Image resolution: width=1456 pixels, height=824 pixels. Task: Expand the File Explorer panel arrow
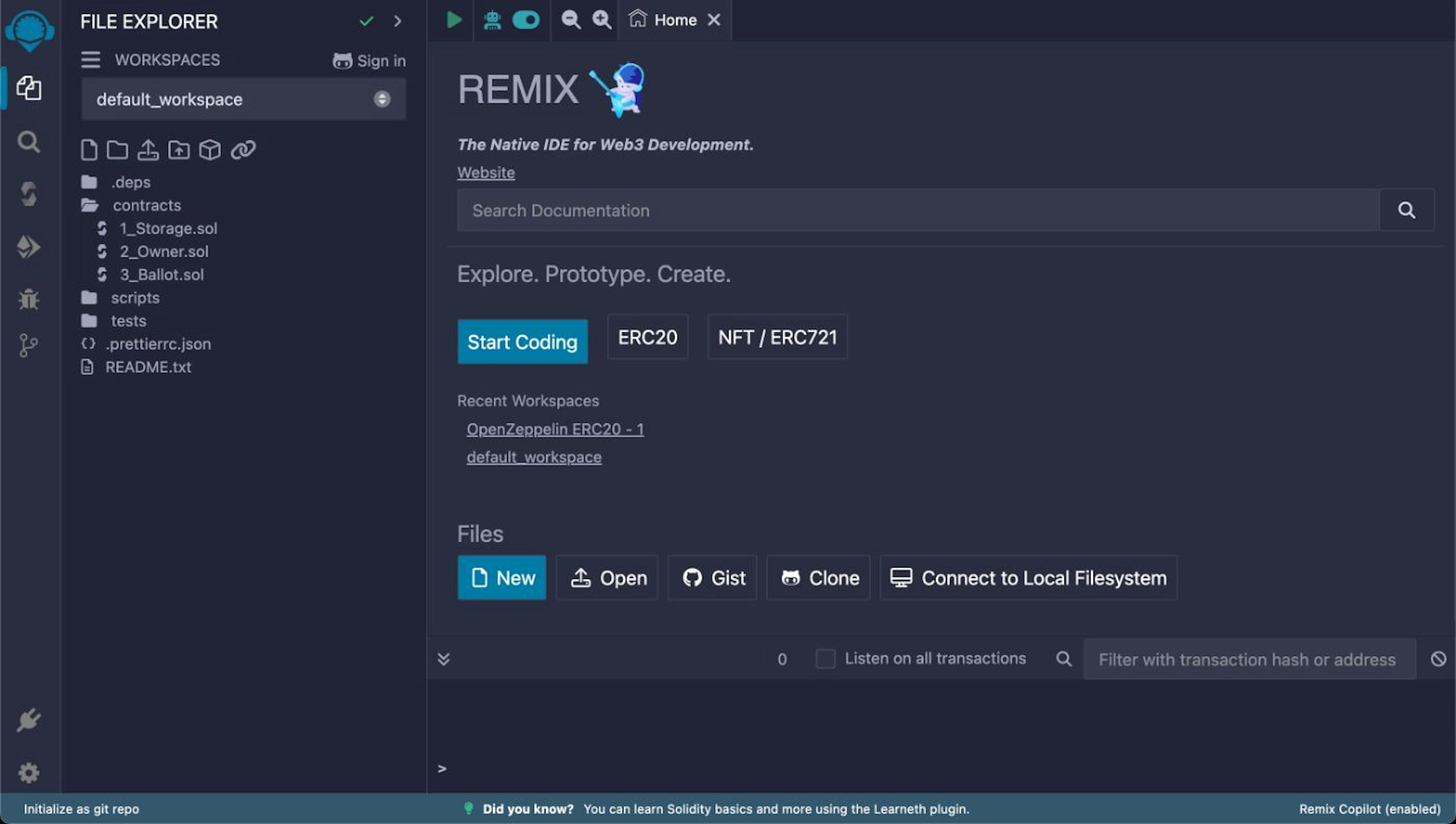pyautogui.click(x=397, y=22)
